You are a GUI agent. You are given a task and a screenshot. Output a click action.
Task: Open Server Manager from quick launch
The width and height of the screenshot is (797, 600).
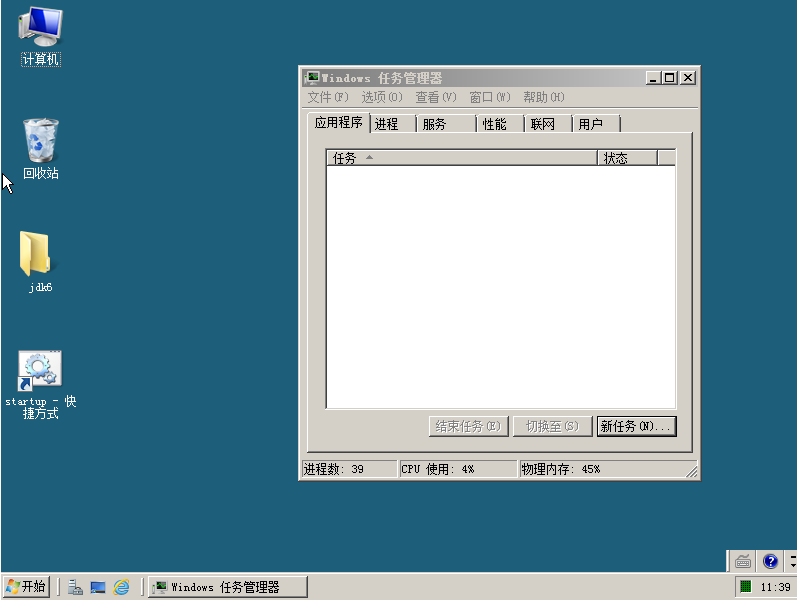coord(76,587)
